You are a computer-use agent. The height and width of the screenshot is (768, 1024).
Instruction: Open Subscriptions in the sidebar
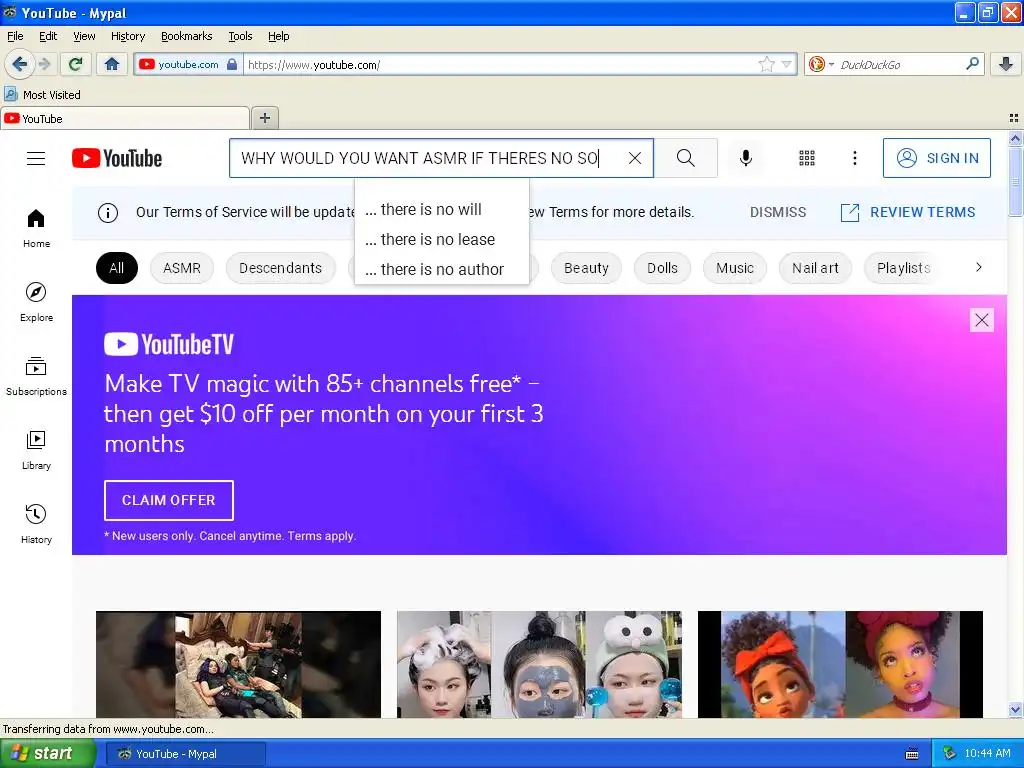[36, 376]
